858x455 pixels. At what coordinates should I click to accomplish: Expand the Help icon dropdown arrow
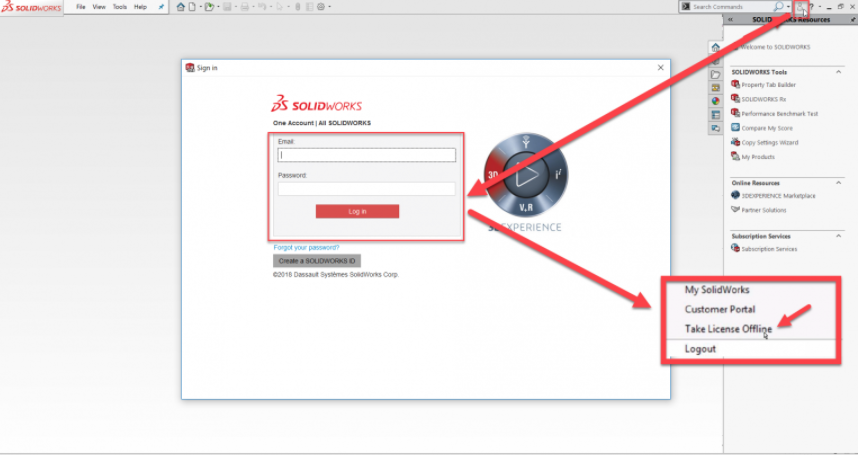820,7
